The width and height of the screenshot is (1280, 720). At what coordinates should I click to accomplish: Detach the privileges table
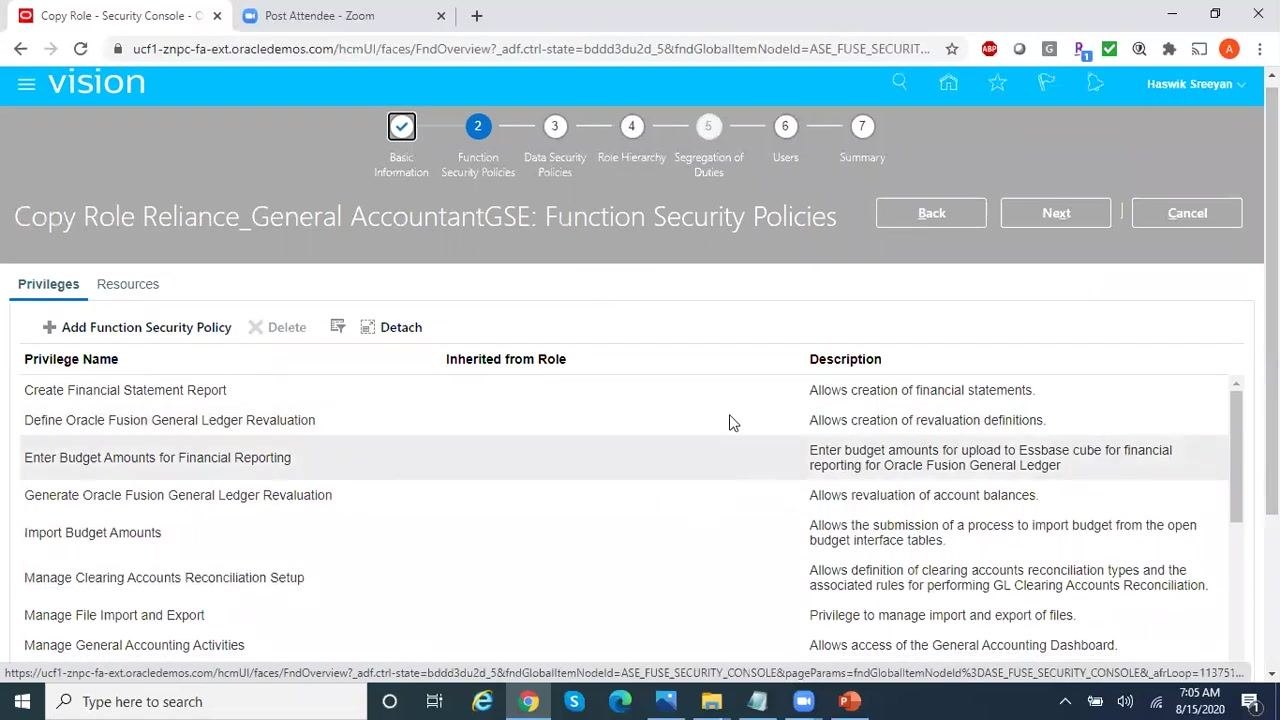click(x=391, y=327)
